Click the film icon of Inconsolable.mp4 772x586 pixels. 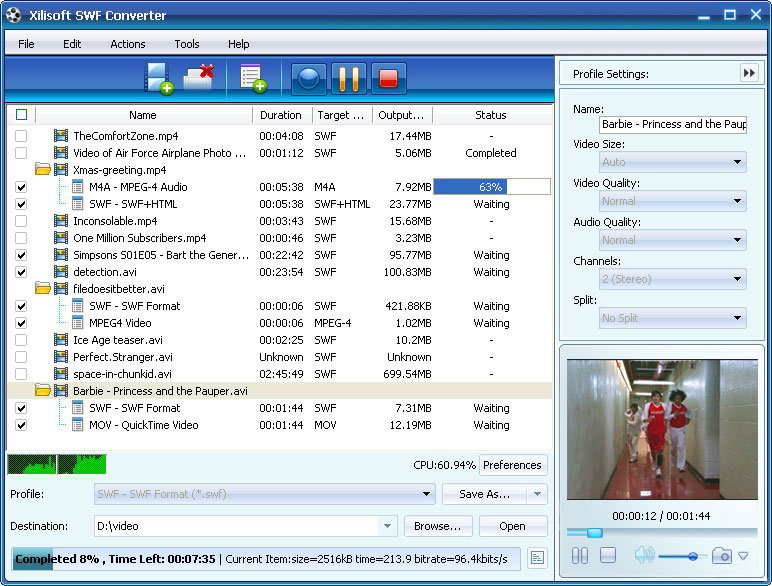(x=61, y=221)
